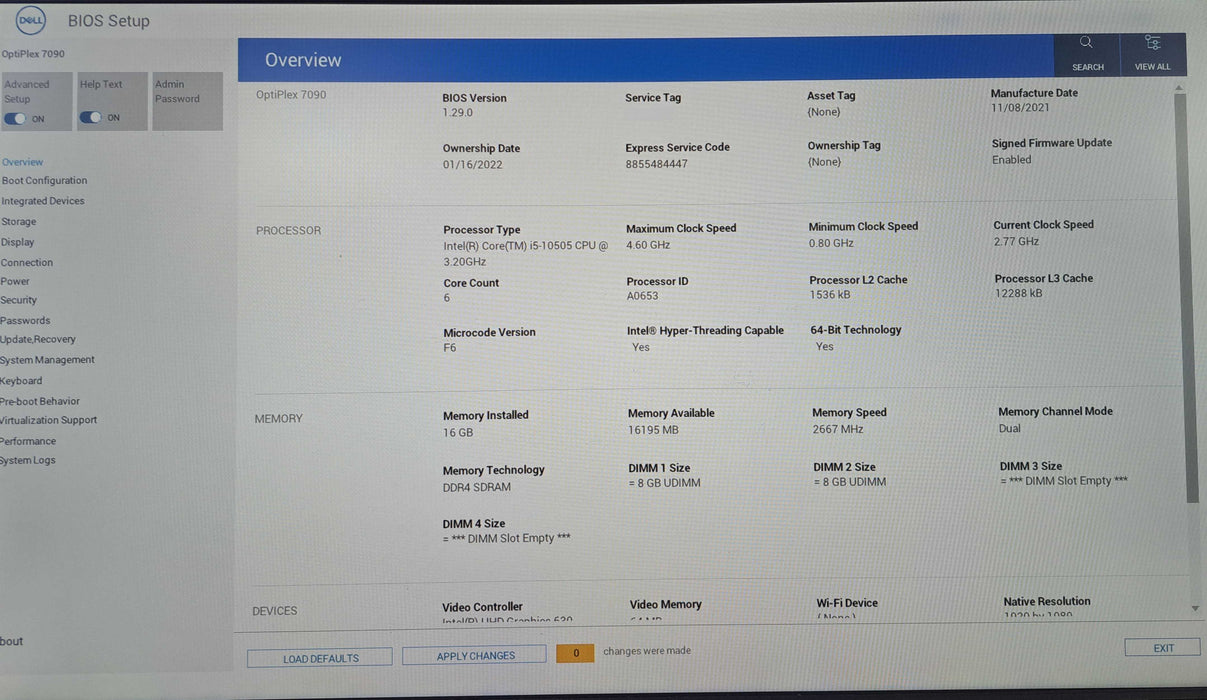Open Boot Configuration section
The image size is (1207, 700).
[44, 181]
